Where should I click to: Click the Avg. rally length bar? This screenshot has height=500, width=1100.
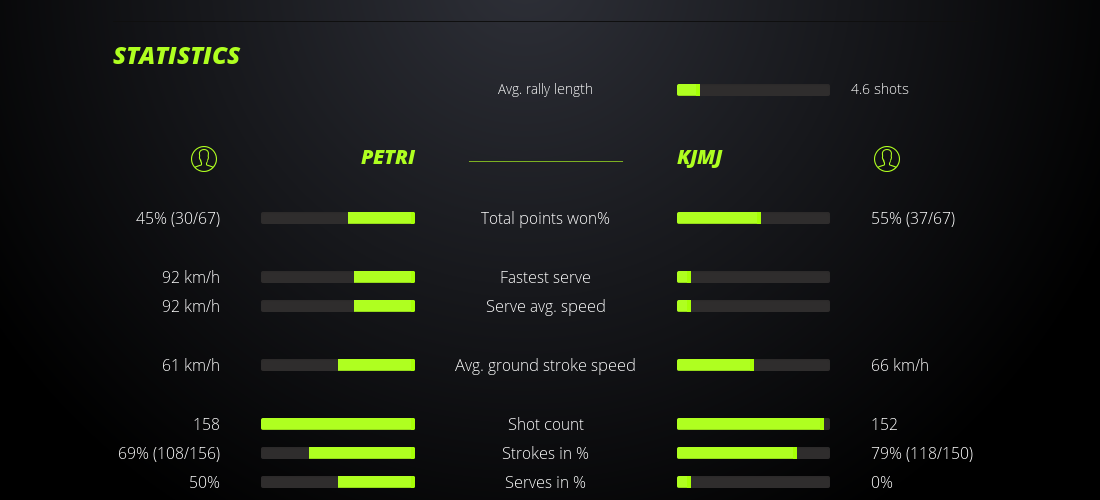pyautogui.click(x=753, y=90)
